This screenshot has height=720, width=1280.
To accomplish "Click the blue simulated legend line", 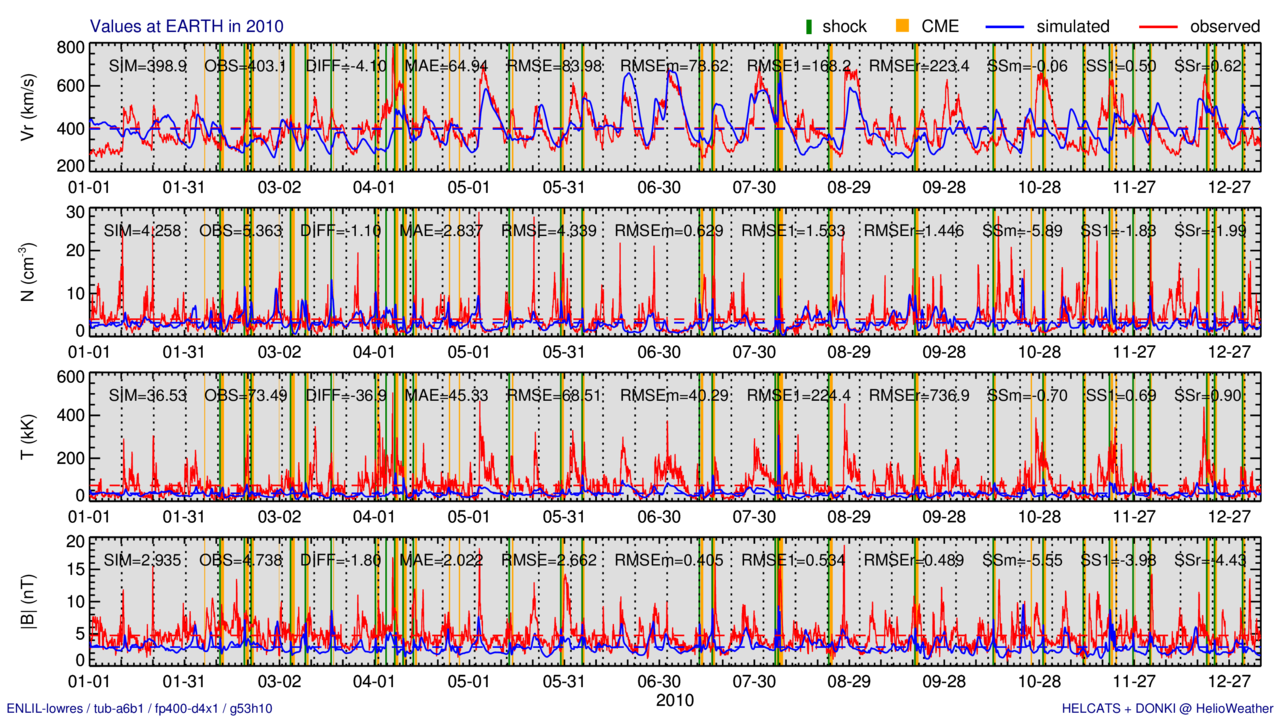I will pos(1017,27).
